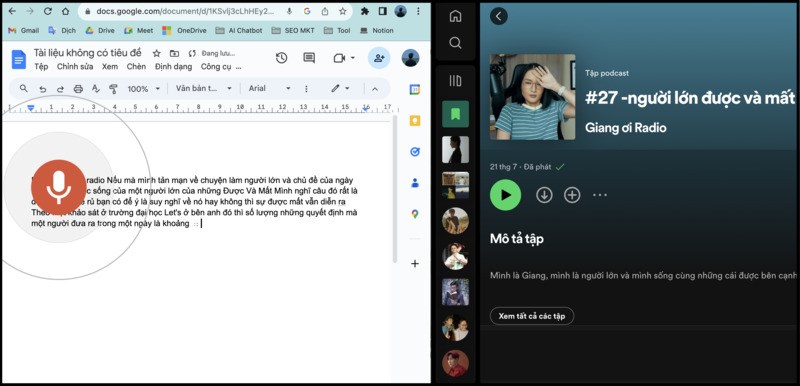
Task: Download the Spotify podcast episode
Action: pyautogui.click(x=544, y=195)
